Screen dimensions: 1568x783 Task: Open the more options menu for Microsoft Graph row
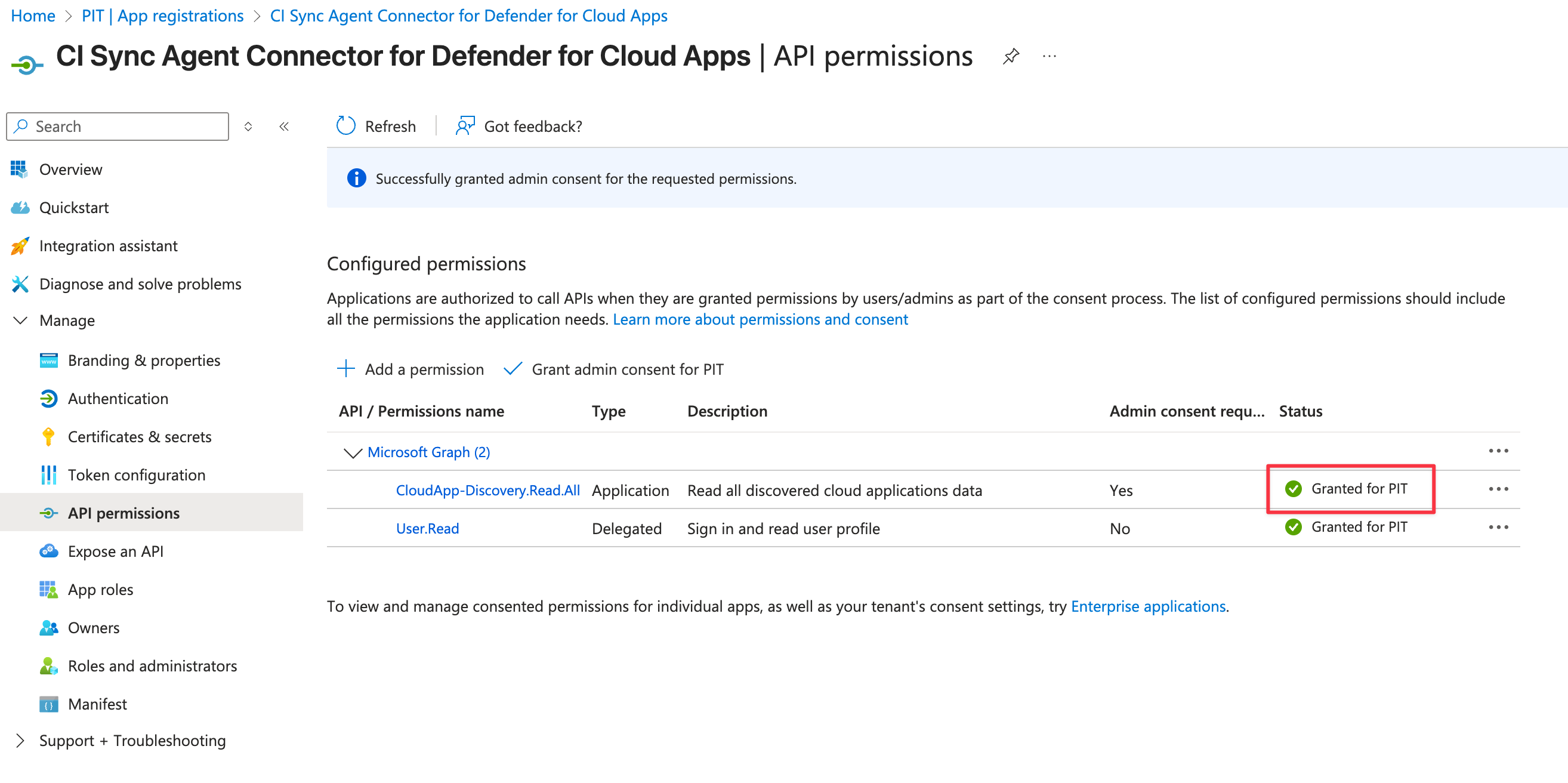1498,451
